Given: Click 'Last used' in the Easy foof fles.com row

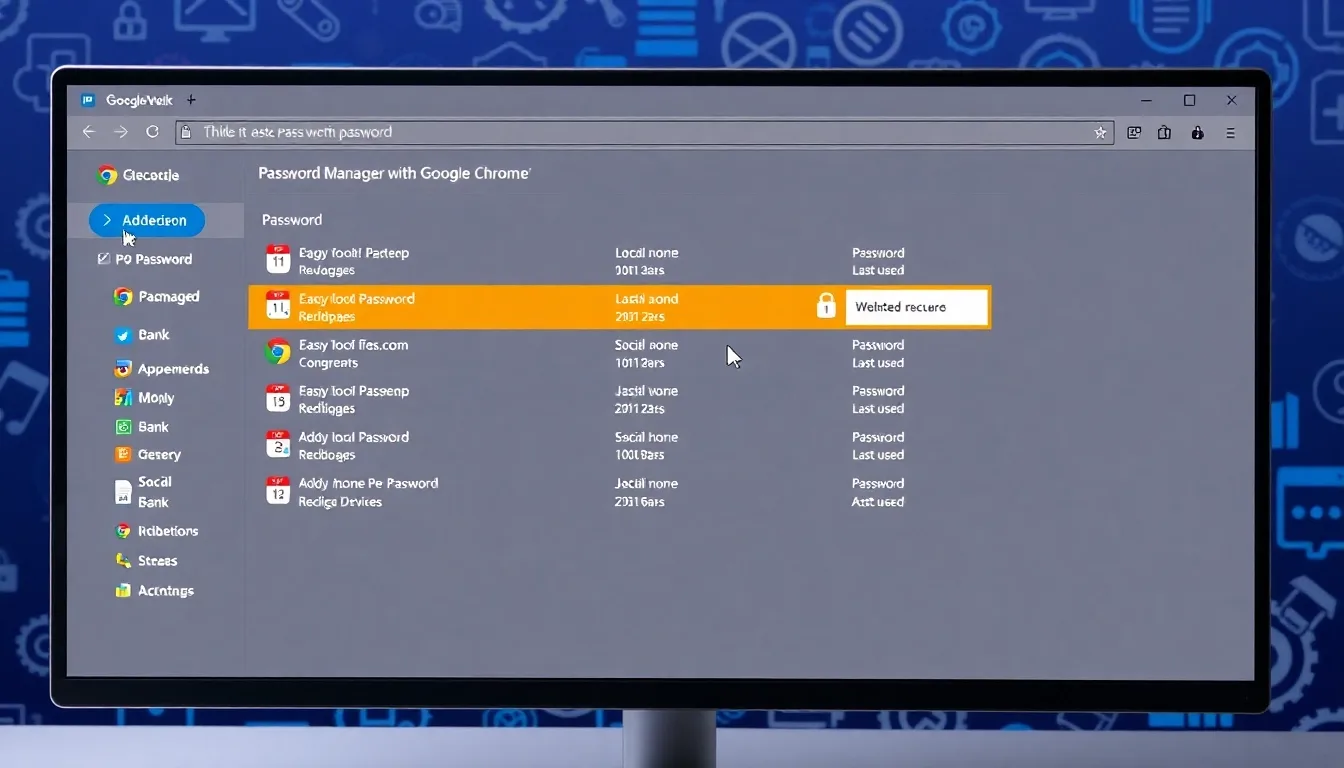Looking at the screenshot, I should click(878, 363).
